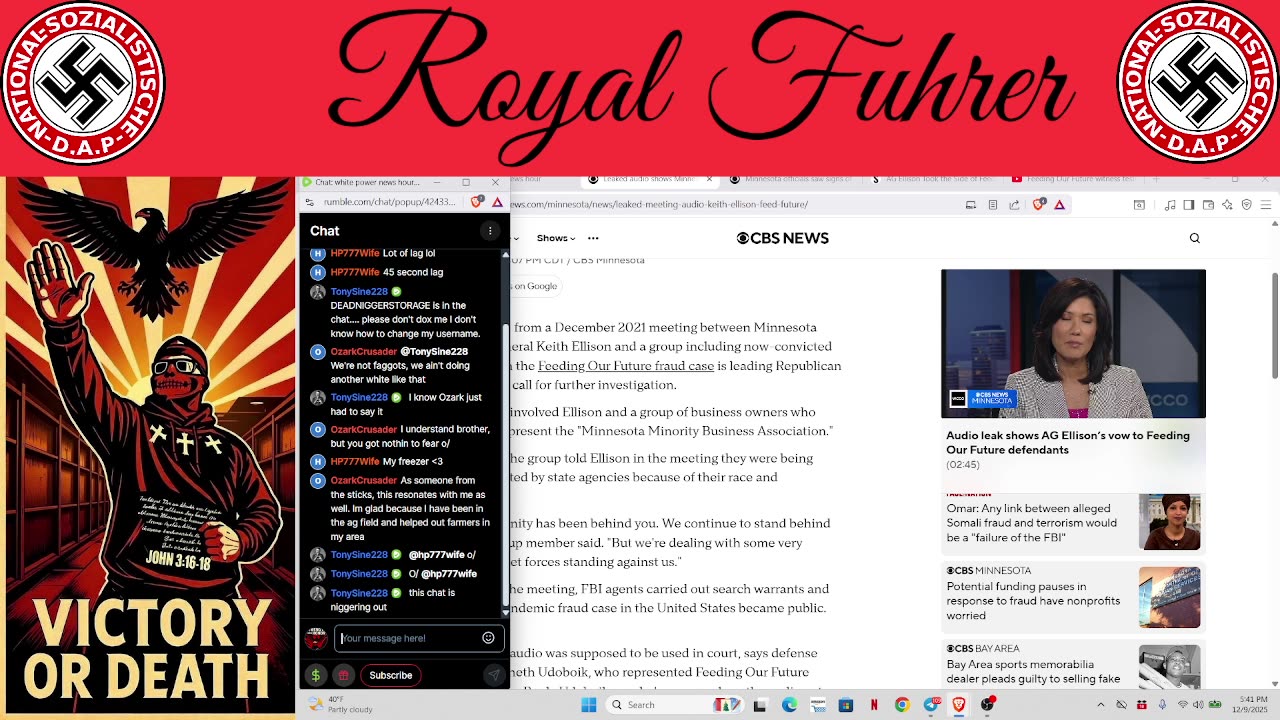
Task: Click the CBS News search magnifier
Action: point(1194,238)
